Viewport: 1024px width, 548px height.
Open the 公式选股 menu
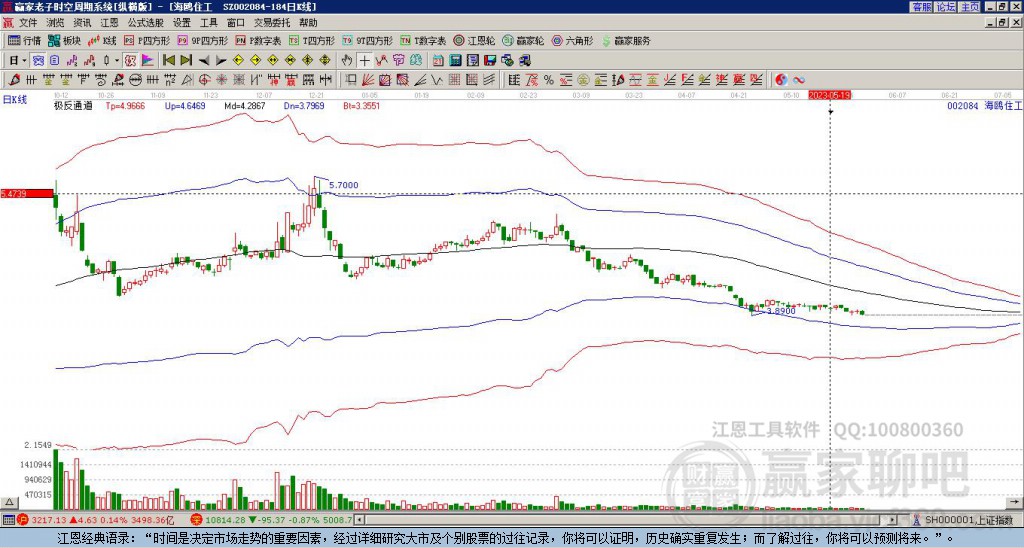click(146, 23)
